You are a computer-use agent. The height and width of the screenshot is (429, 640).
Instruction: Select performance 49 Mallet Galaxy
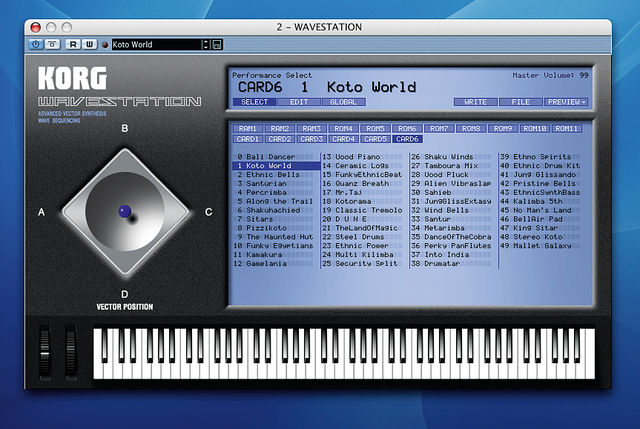543,246
